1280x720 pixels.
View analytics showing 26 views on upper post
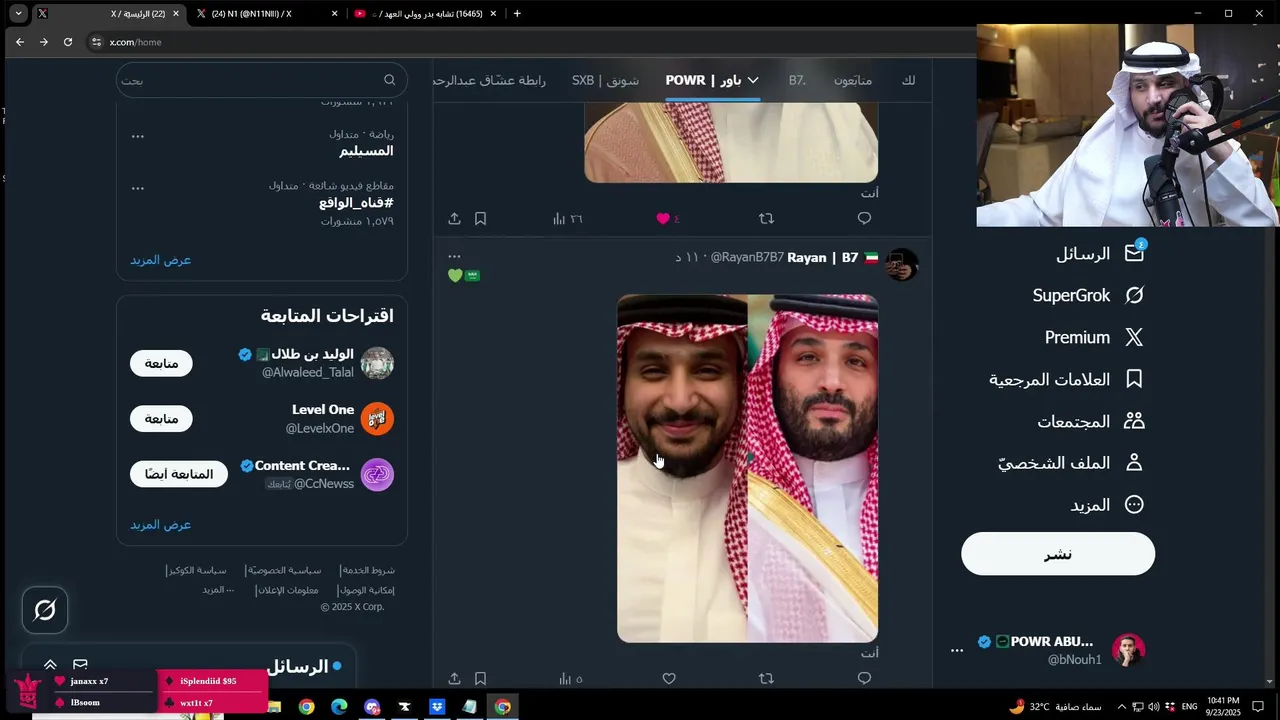point(567,218)
